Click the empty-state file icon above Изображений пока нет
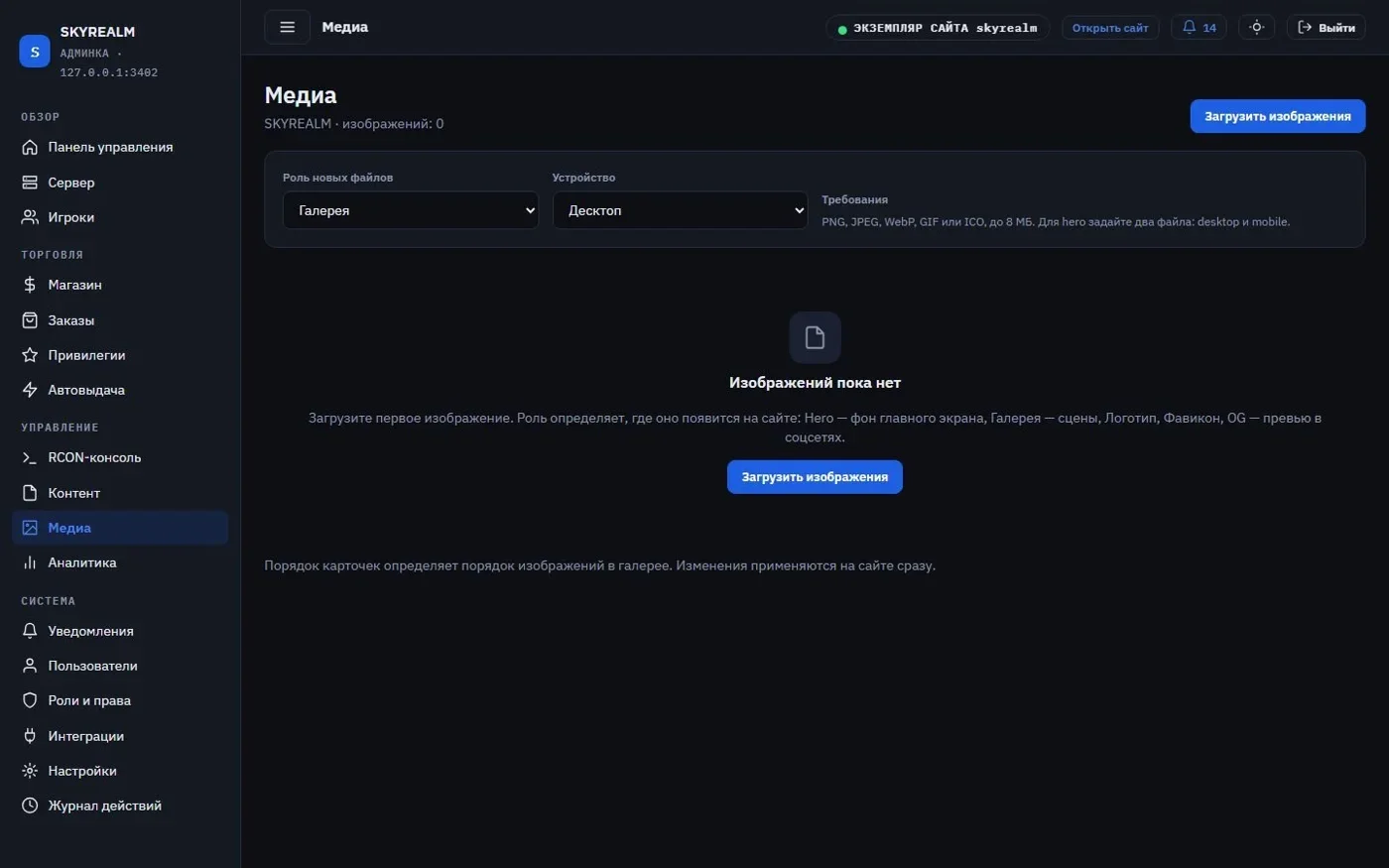1389x868 pixels. tap(816, 337)
